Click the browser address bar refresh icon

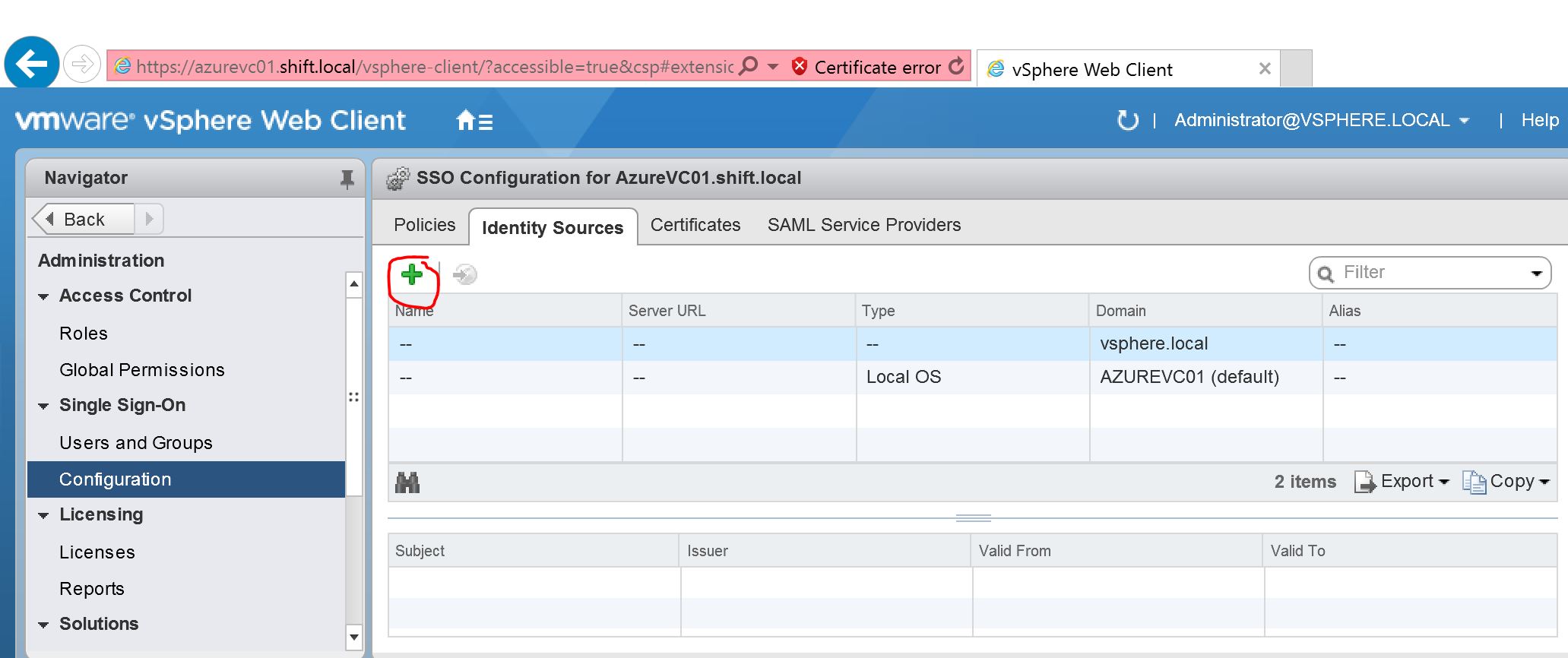[957, 67]
